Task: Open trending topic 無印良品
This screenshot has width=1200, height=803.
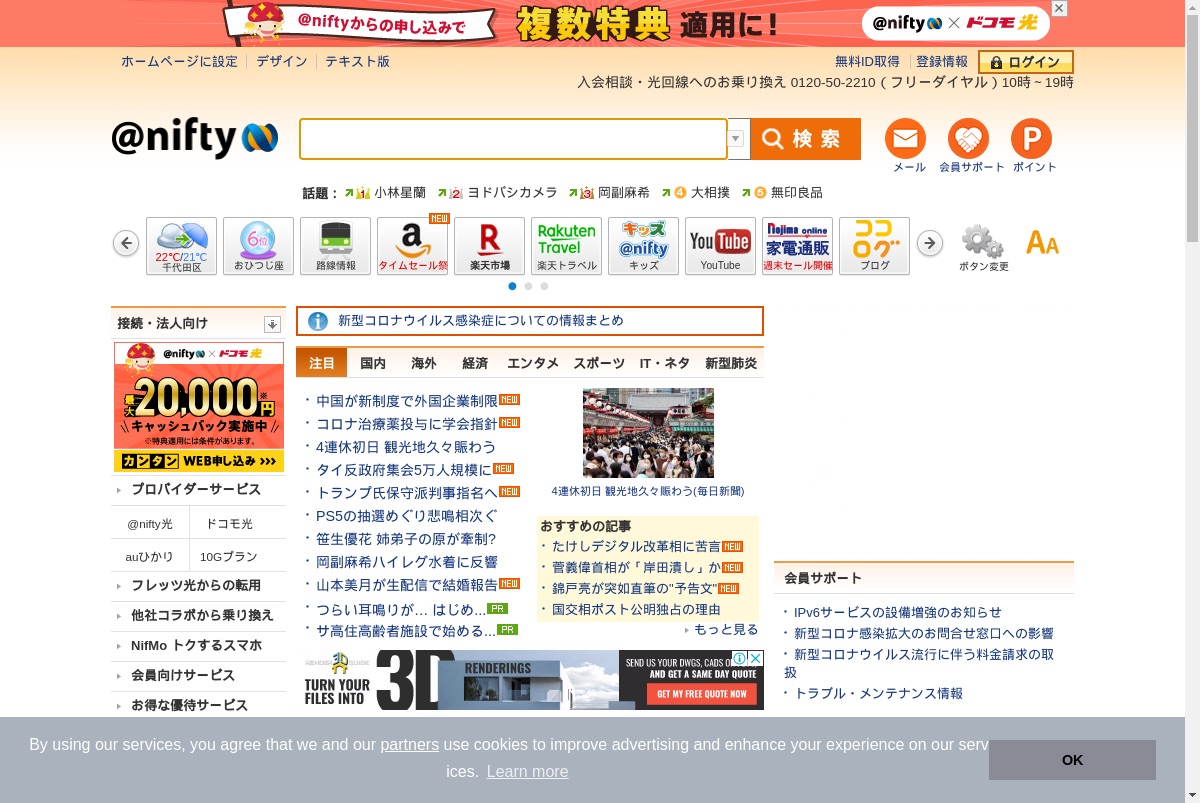Action: tap(797, 193)
